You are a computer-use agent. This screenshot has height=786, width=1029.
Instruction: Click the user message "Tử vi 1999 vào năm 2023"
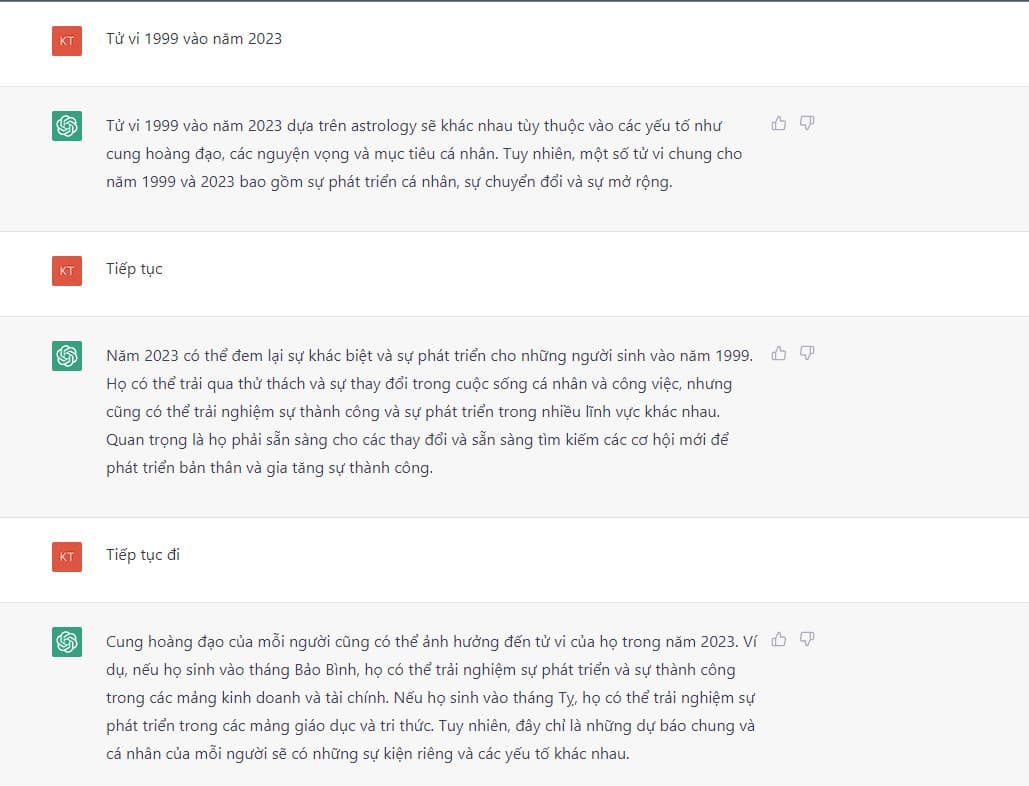pyautogui.click(x=194, y=39)
